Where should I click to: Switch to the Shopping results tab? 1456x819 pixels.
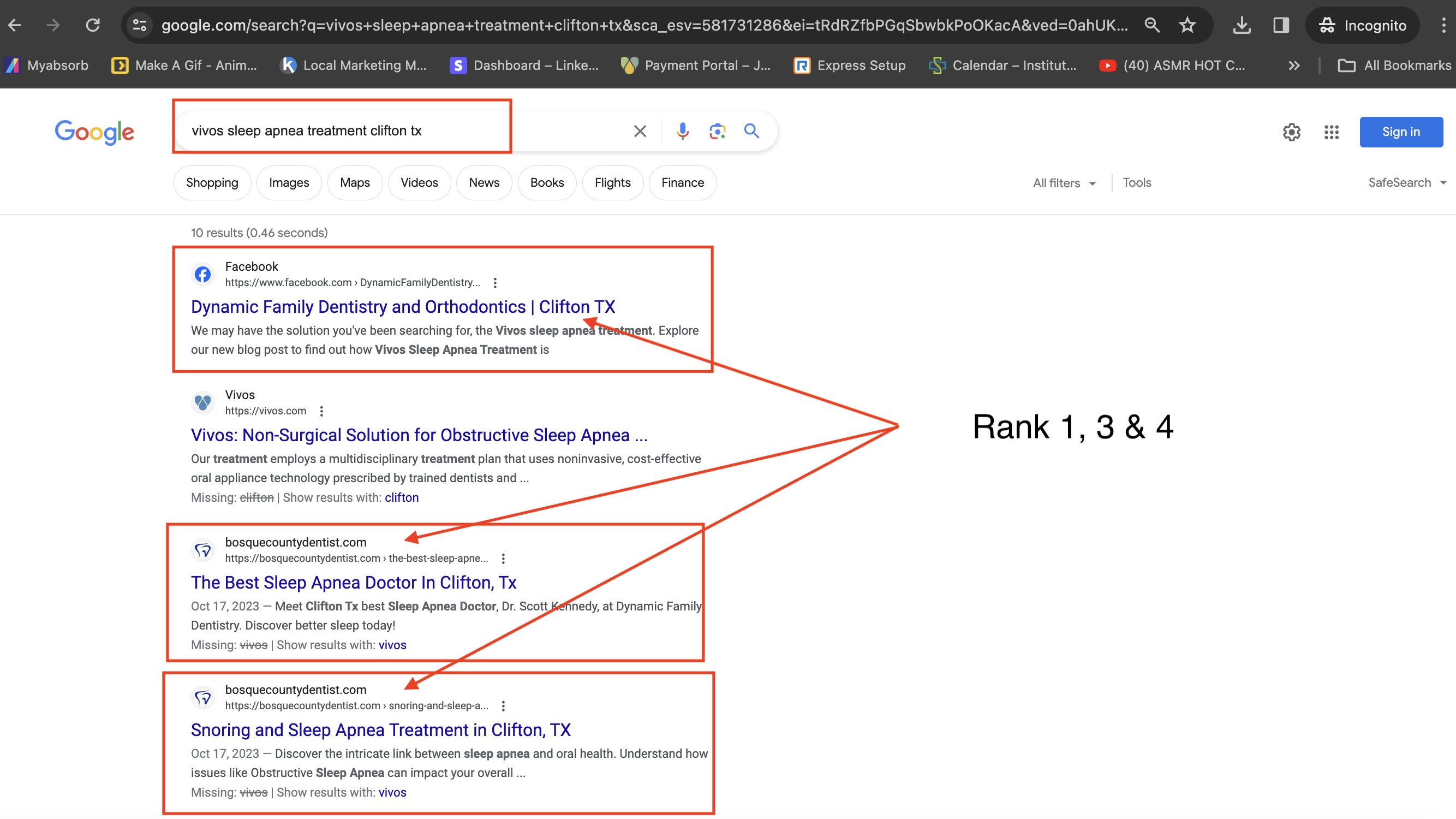tap(212, 183)
